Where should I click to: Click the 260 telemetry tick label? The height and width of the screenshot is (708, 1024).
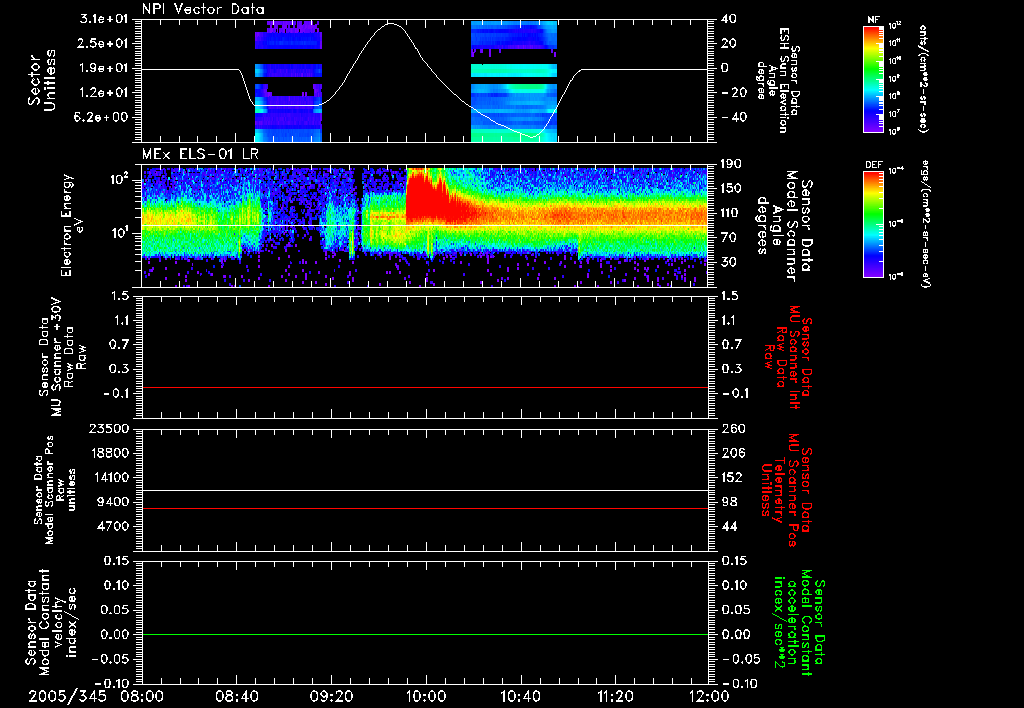[731, 428]
